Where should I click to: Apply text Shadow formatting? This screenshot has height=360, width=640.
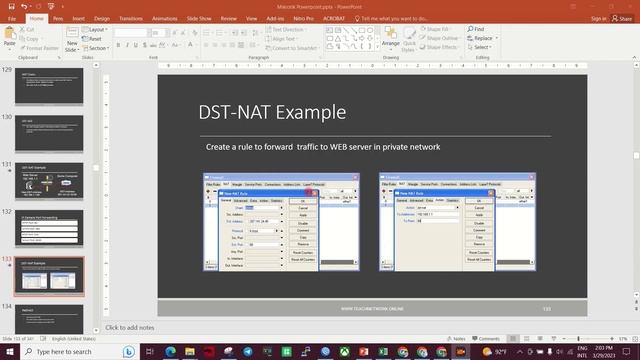(x=144, y=45)
